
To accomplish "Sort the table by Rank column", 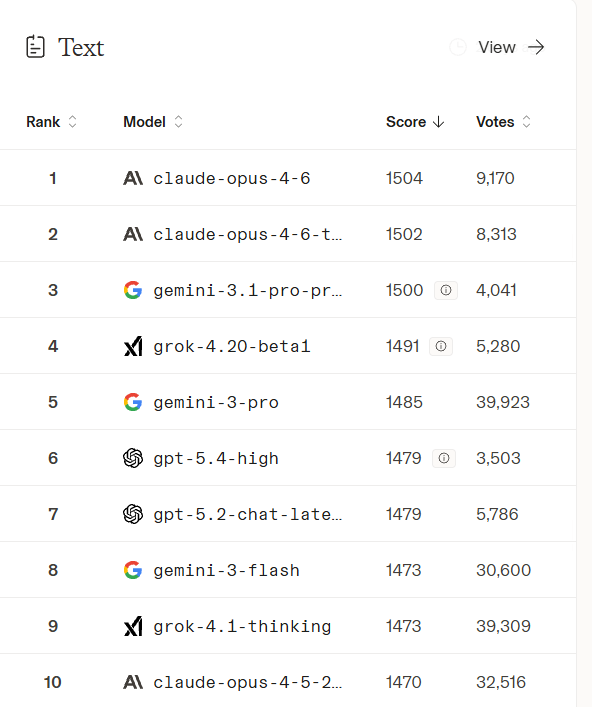I will click(51, 122).
